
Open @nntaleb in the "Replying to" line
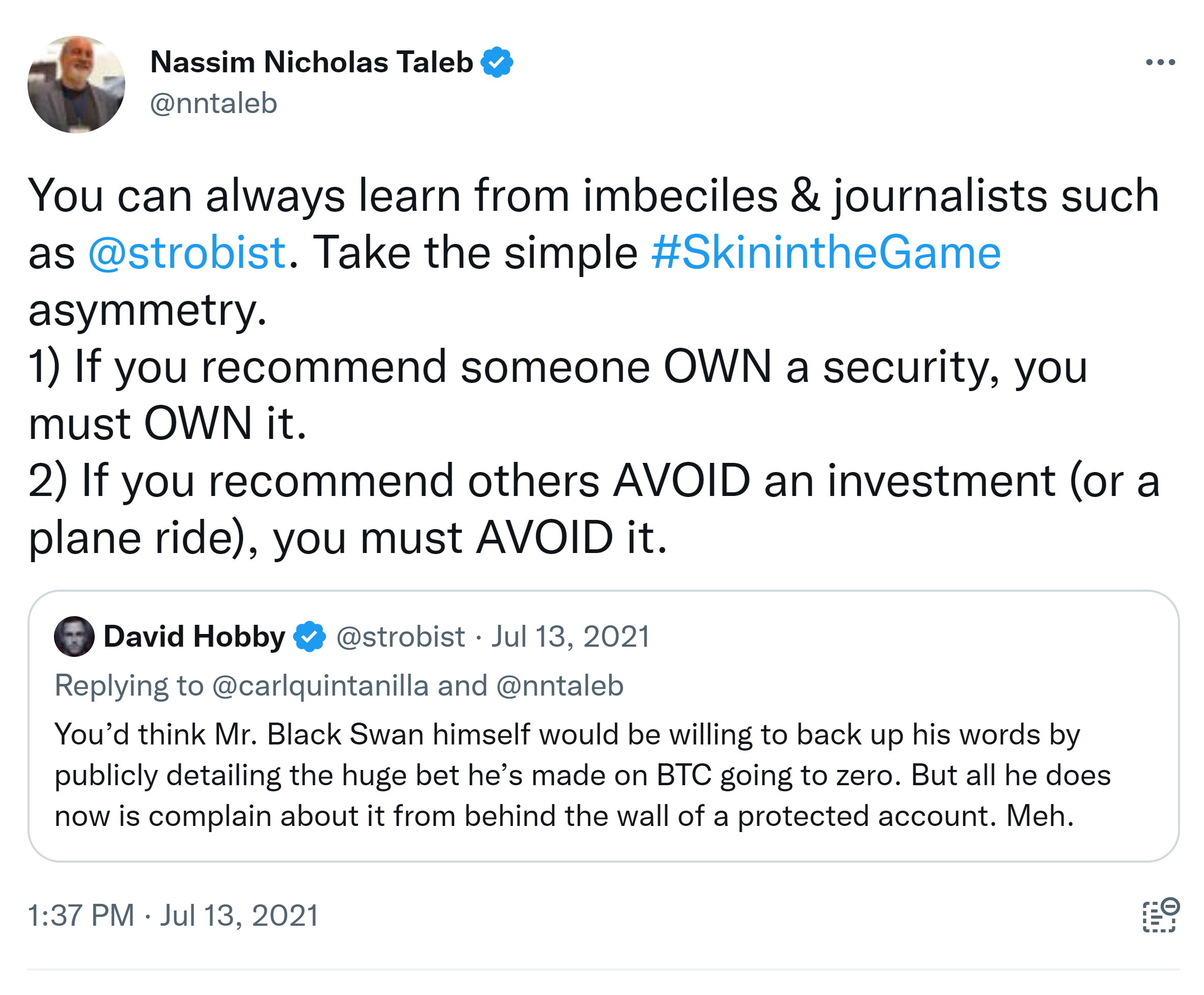pyautogui.click(x=560, y=685)
